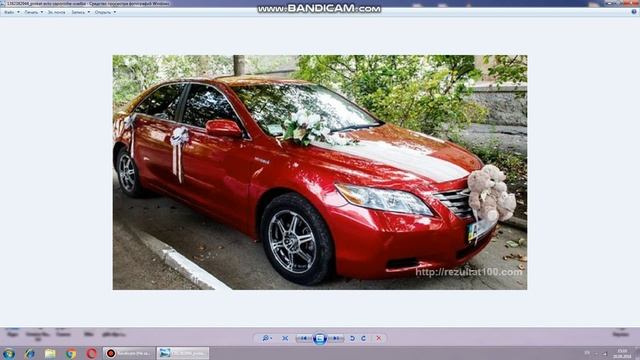Image resolution: width=640 pixels, height=360 pixels.
Task: Switch to the Bandicam taskbar window
Action: [129, 353]
